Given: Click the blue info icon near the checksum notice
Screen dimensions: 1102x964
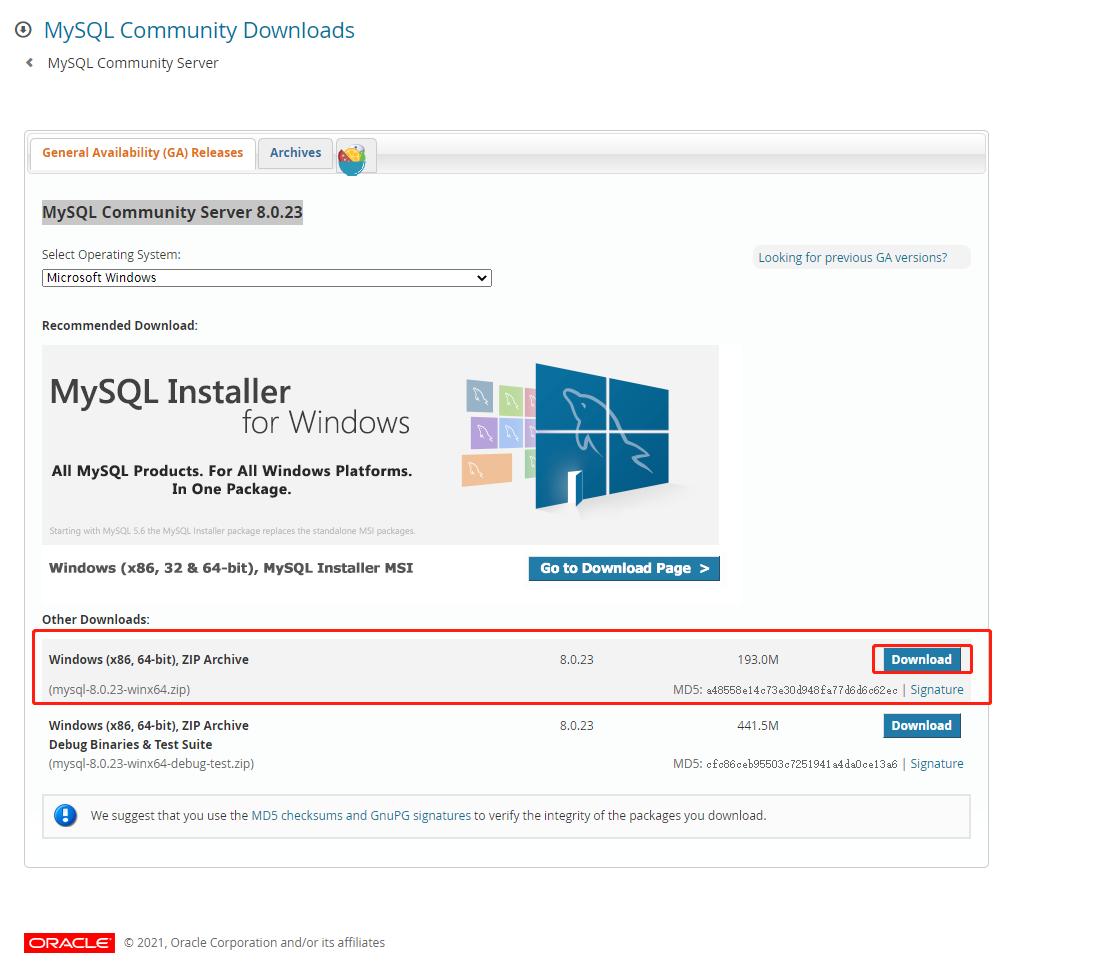Looking at the screenshot, I should [65, 815].
